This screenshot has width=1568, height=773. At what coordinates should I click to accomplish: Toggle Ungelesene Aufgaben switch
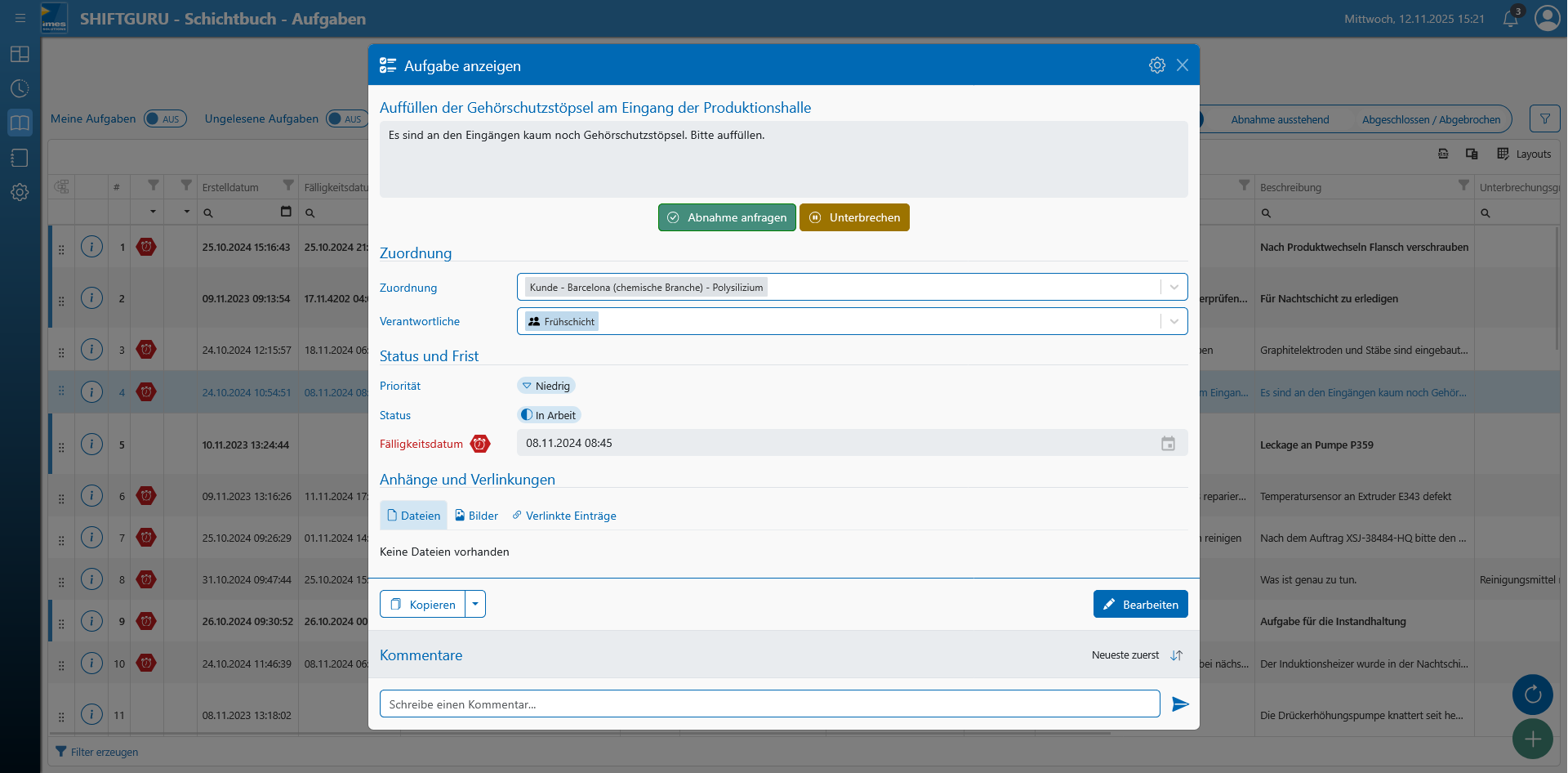coord(346,119)
